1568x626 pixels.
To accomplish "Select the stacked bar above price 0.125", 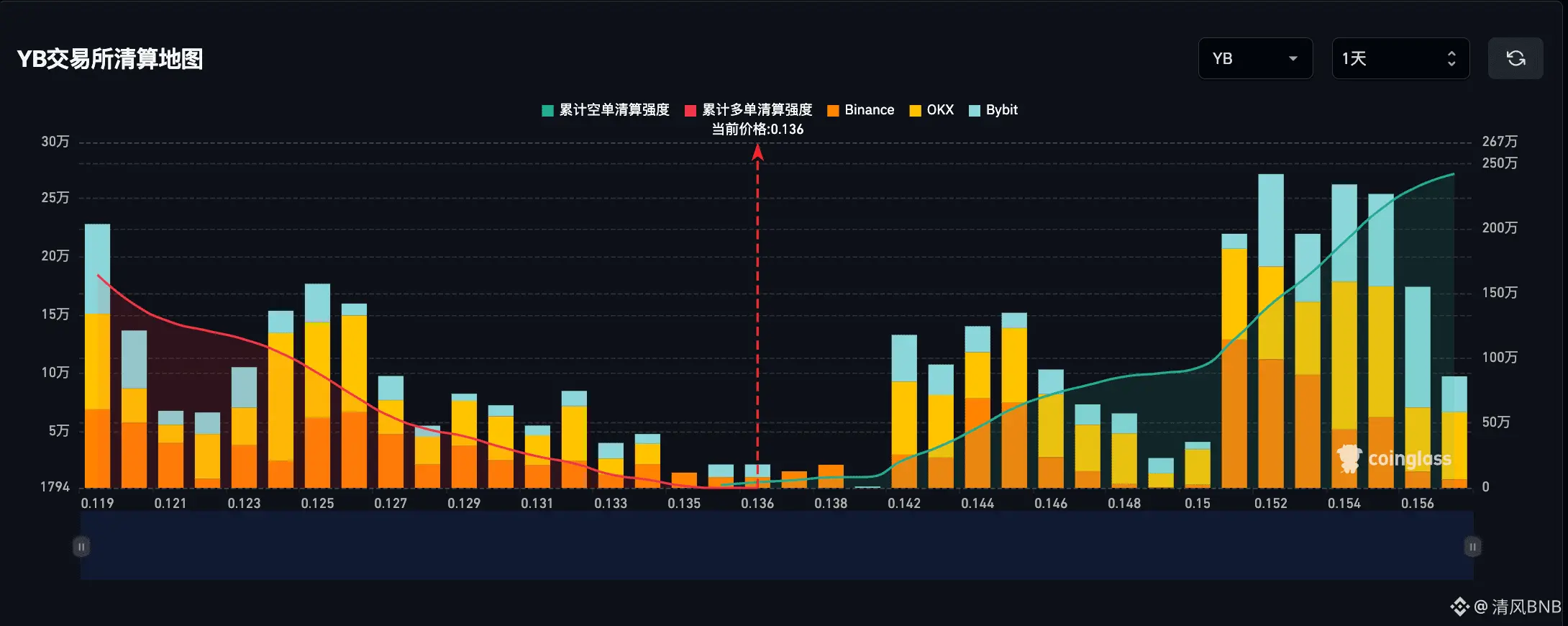I will (x=317, y=386).
